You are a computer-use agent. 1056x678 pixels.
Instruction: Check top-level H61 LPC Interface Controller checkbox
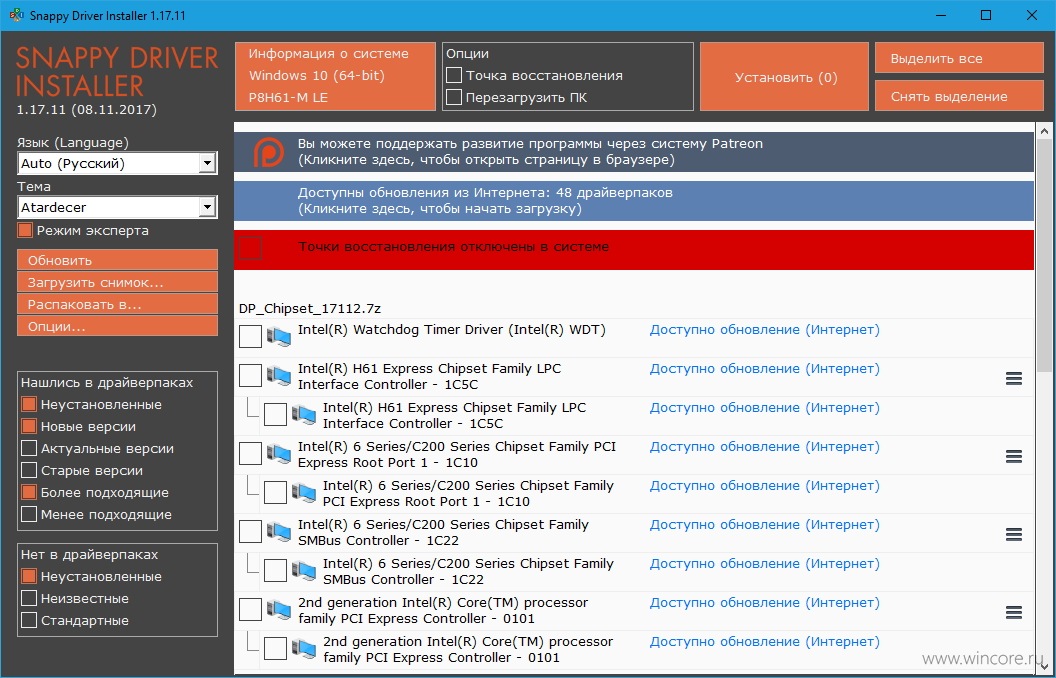[251, 375]
